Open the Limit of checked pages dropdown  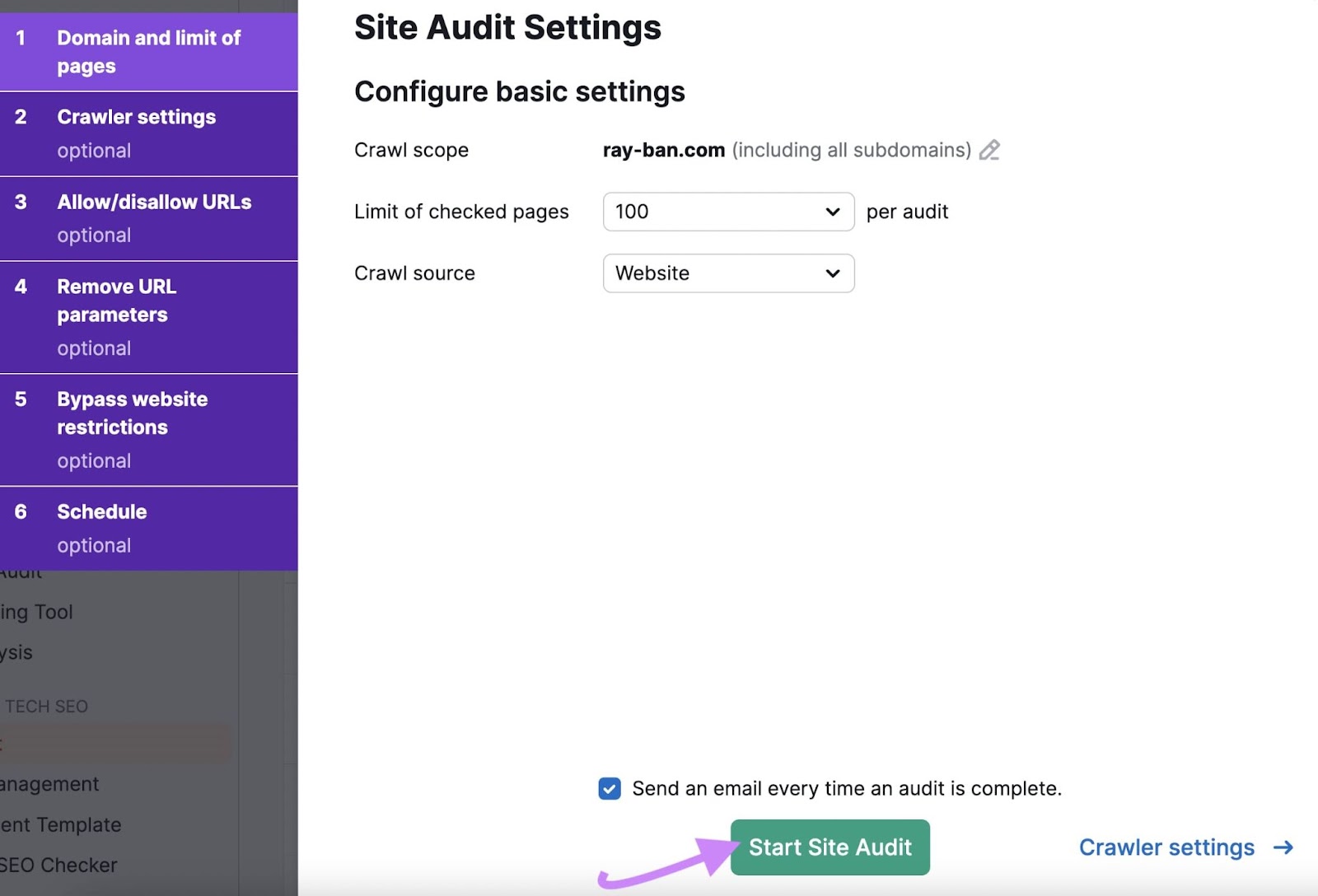pyautogui.click(x=727, y=212)
